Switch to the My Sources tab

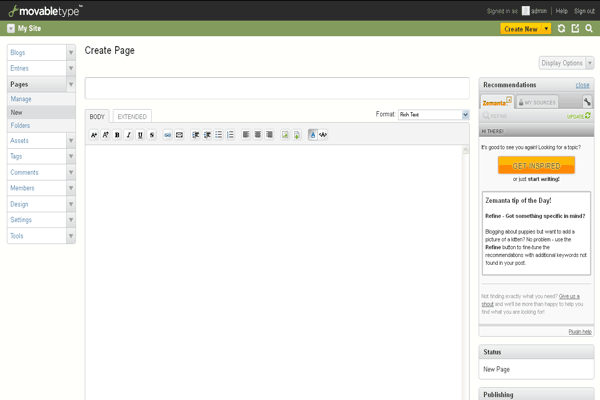click(x=537, y=102)
